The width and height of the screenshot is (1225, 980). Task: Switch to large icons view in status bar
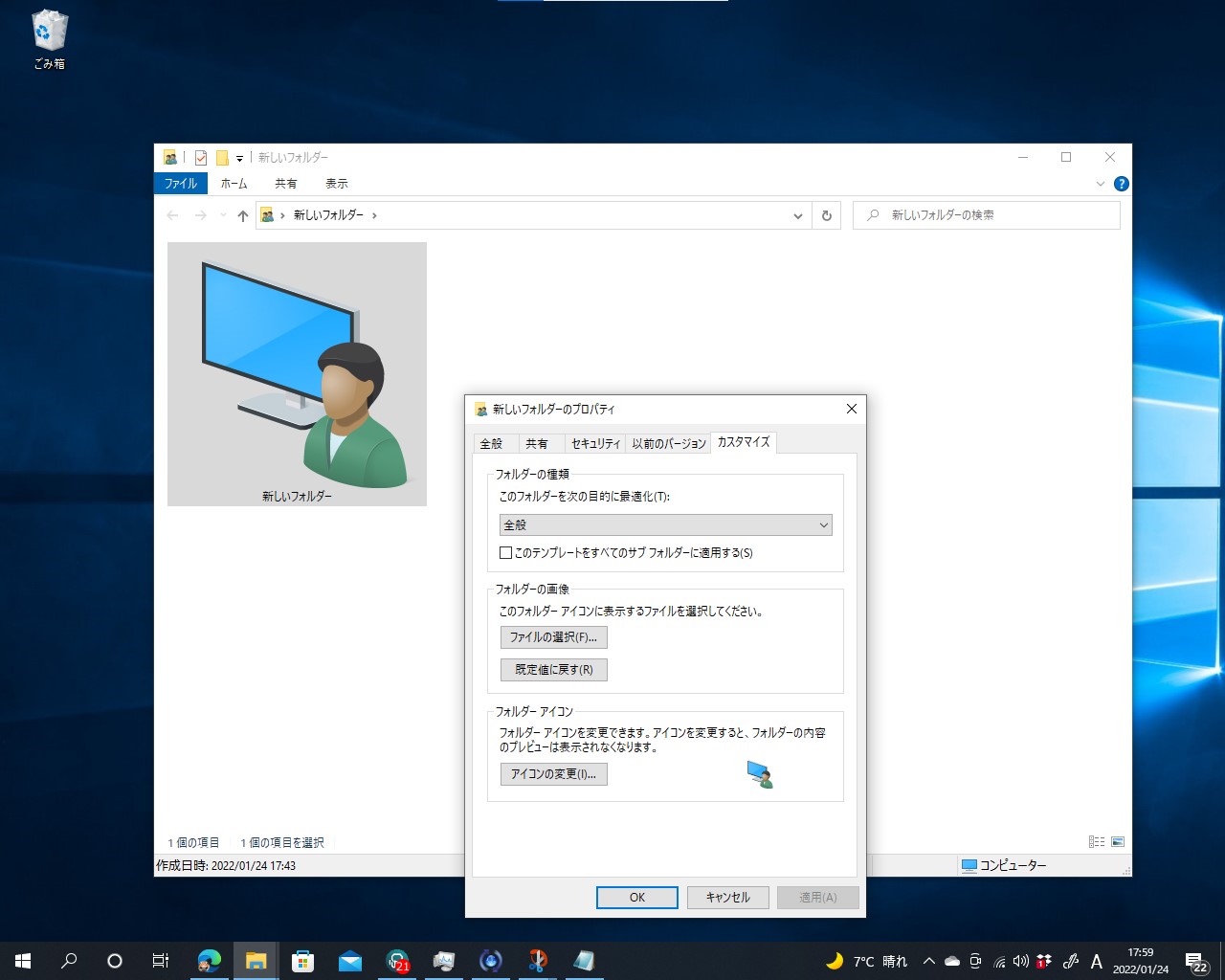point(1117,840)
